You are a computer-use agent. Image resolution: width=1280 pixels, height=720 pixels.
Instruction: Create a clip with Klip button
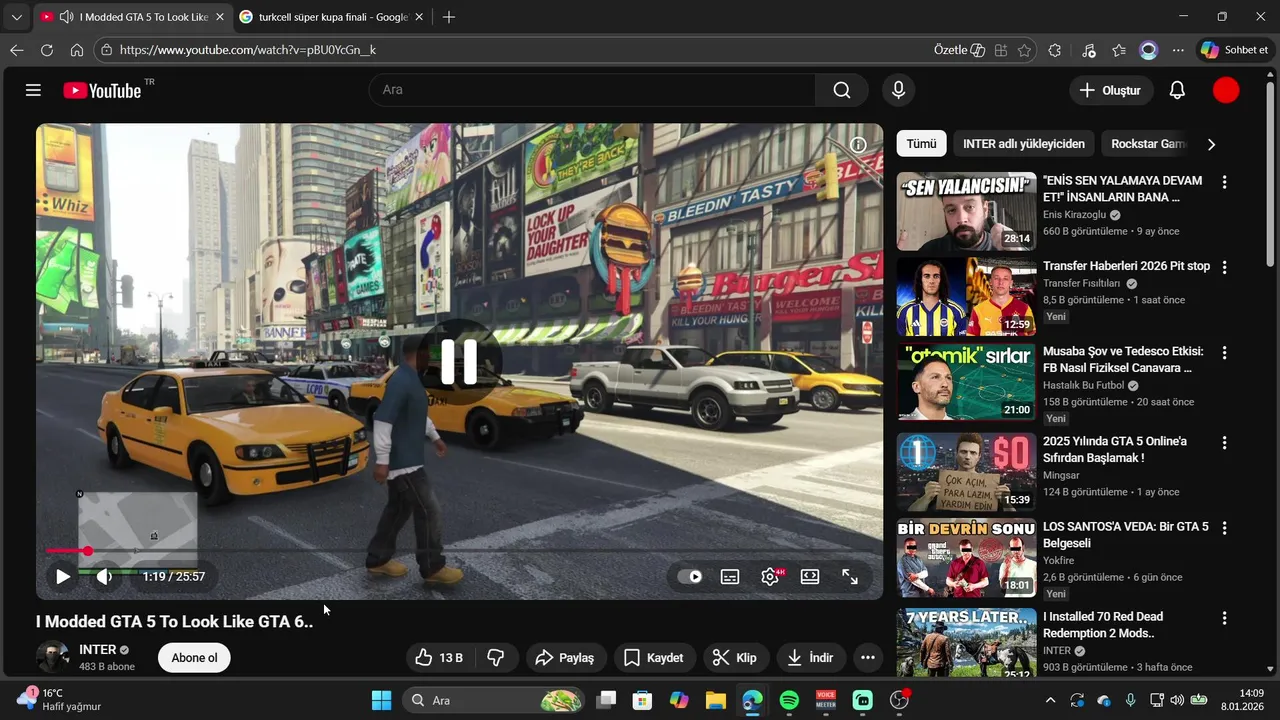click(735, 657)
